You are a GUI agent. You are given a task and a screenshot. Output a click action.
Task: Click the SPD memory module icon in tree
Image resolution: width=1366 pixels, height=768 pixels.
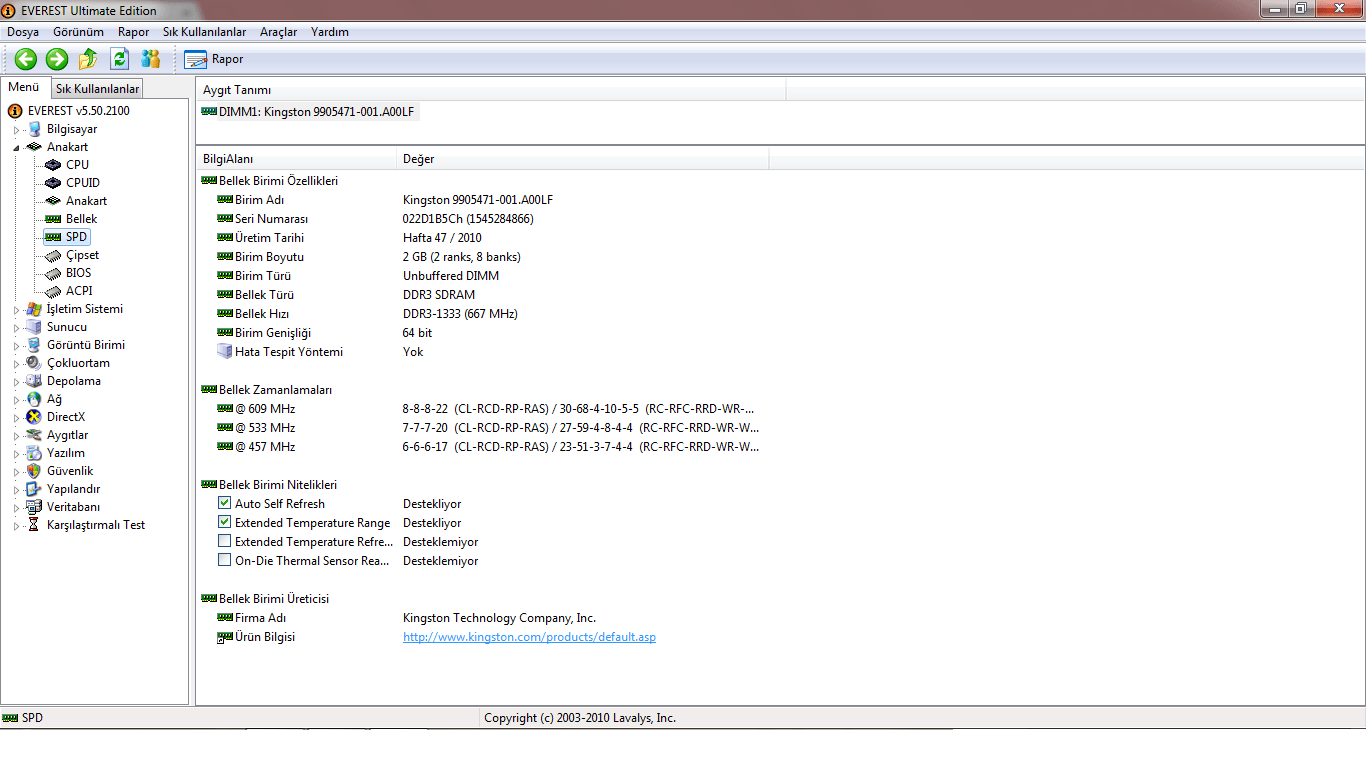[53, 237]
